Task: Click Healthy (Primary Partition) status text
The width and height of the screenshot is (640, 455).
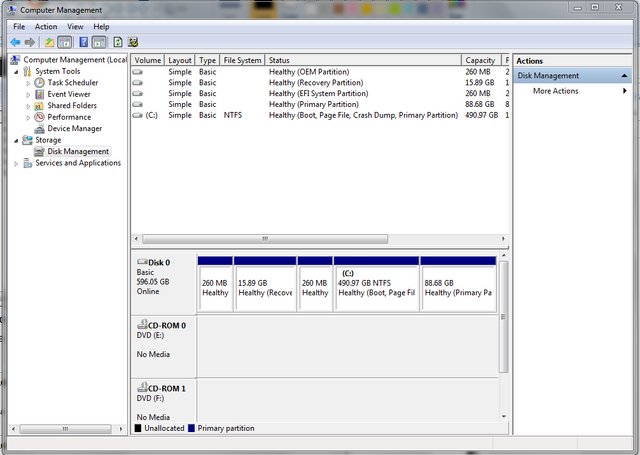Action: pyautogui.click(x=313, y=104)
